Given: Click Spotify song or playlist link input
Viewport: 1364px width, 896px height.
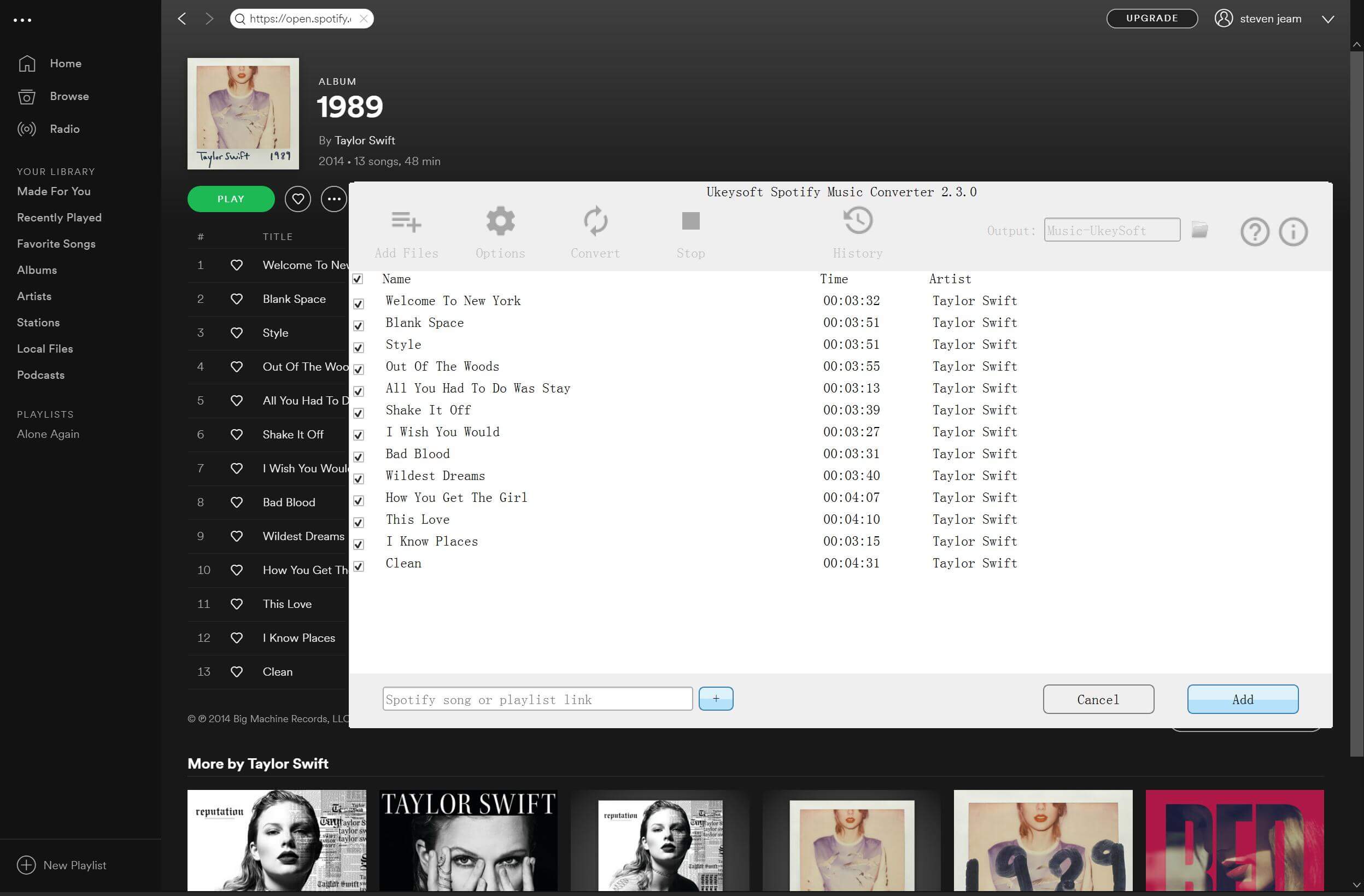Looking at the screenshot, I should [537, 699].
